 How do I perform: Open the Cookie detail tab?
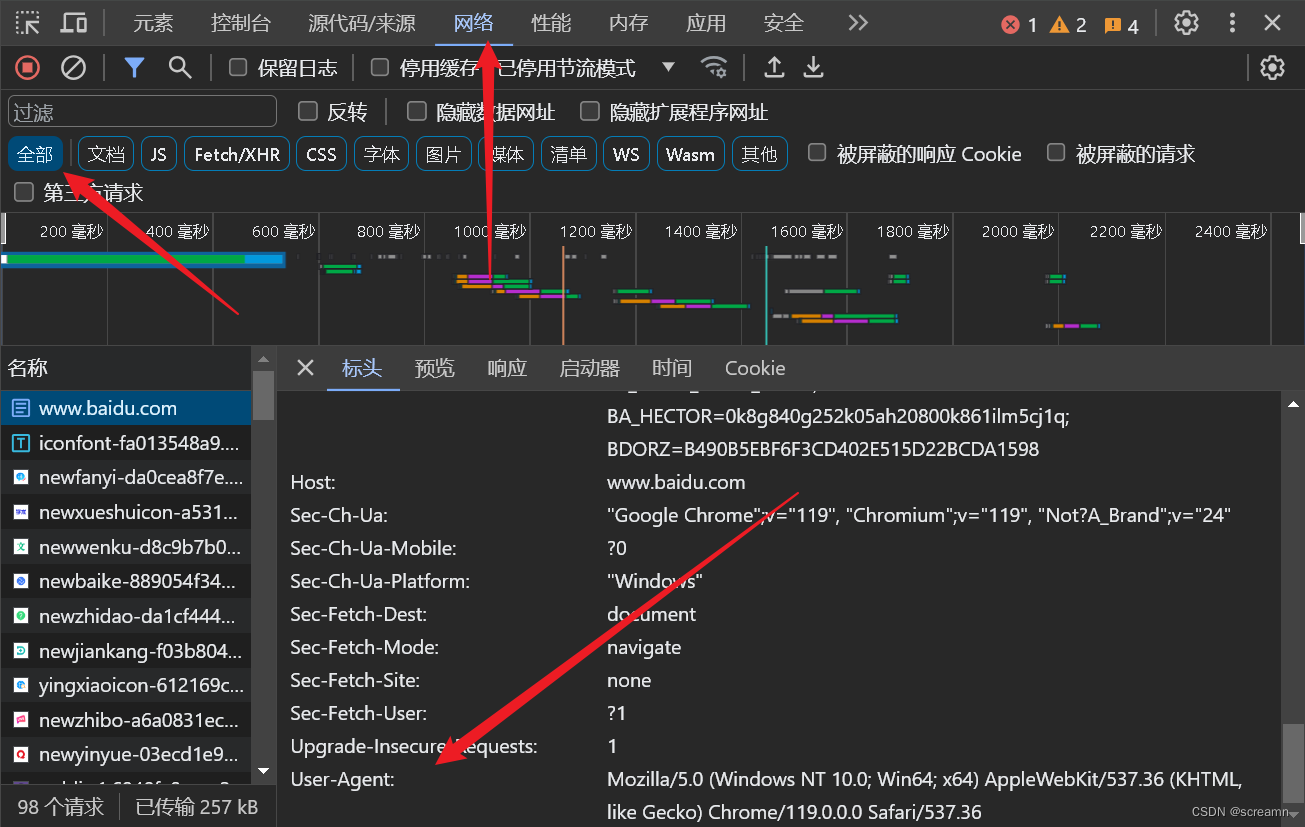click(755, 368)
